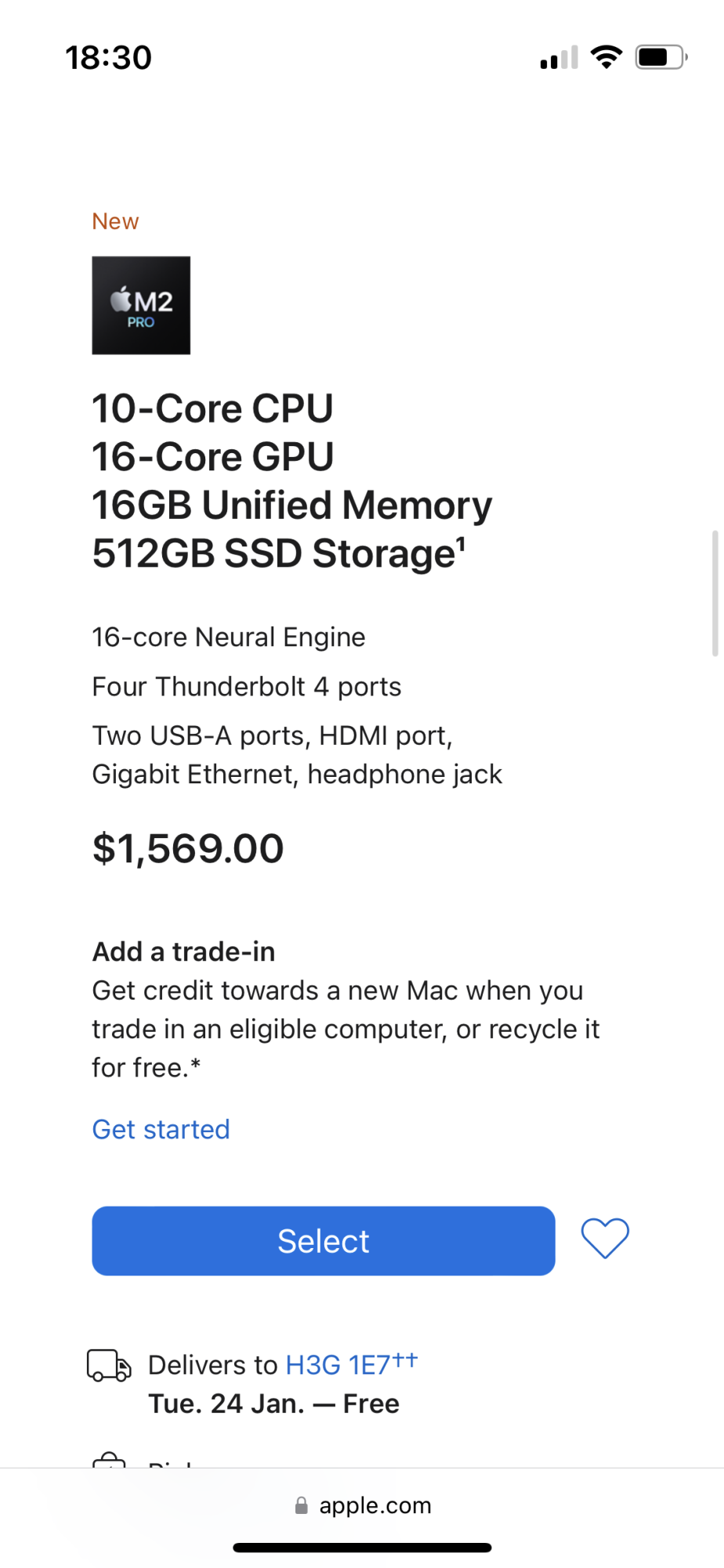The height and width of the screenshot is (1568, 724).
Task: Save this Mac with the heart icon
Action: 605,1239
